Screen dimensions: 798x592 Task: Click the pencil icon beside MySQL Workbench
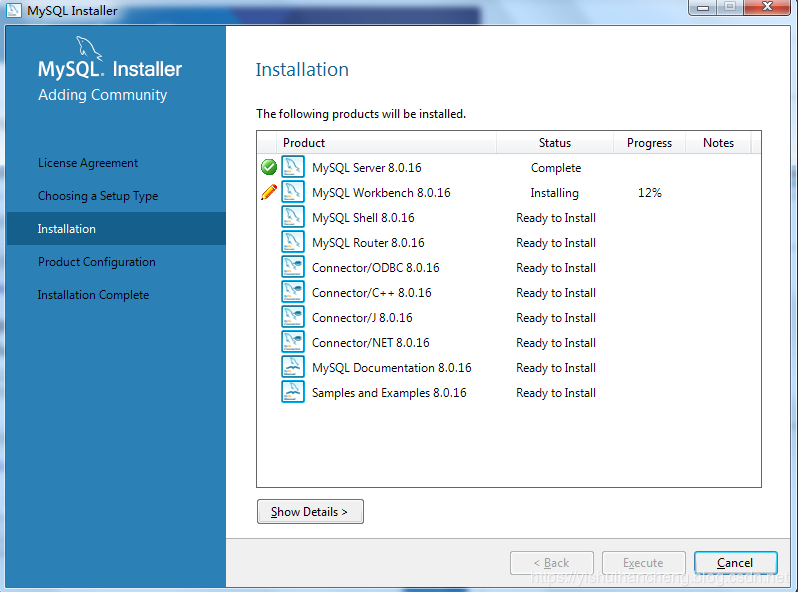tap(269, 192)
